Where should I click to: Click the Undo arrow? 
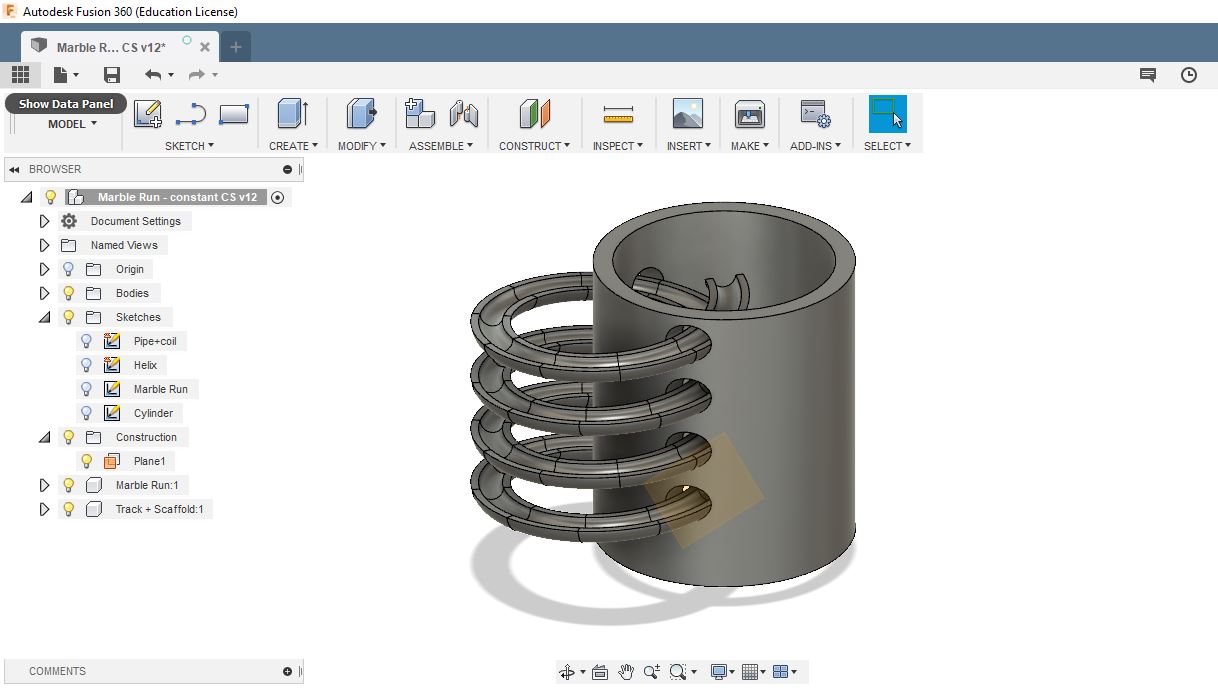pos(152,75)
